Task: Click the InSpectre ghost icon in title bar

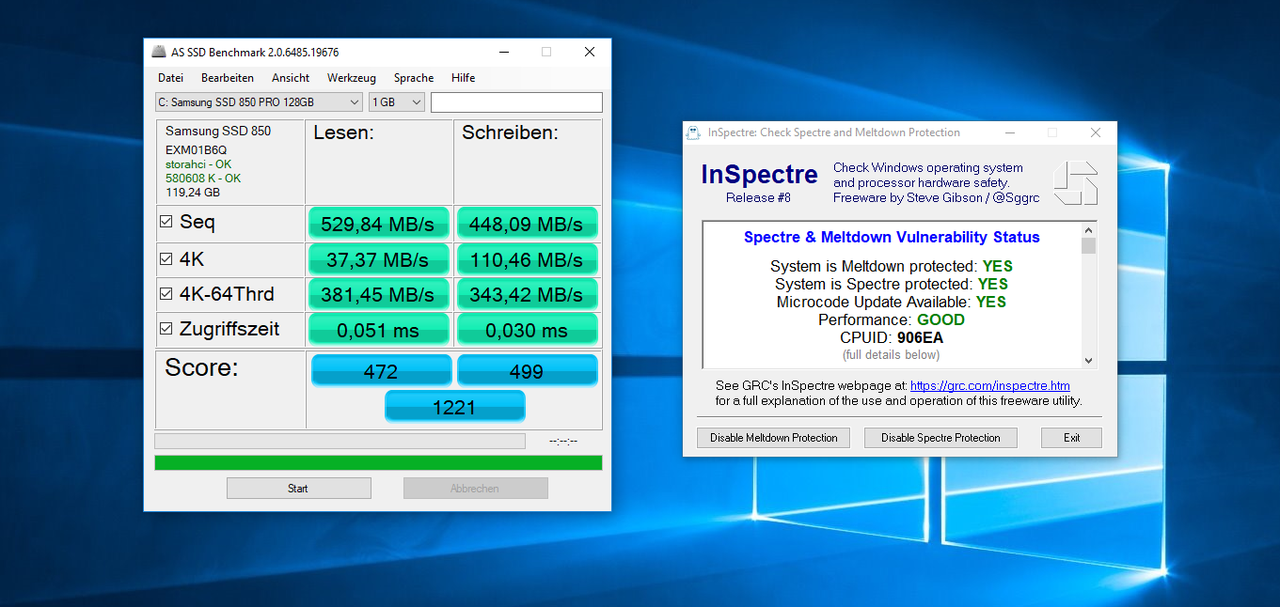Action: point(695,132)
